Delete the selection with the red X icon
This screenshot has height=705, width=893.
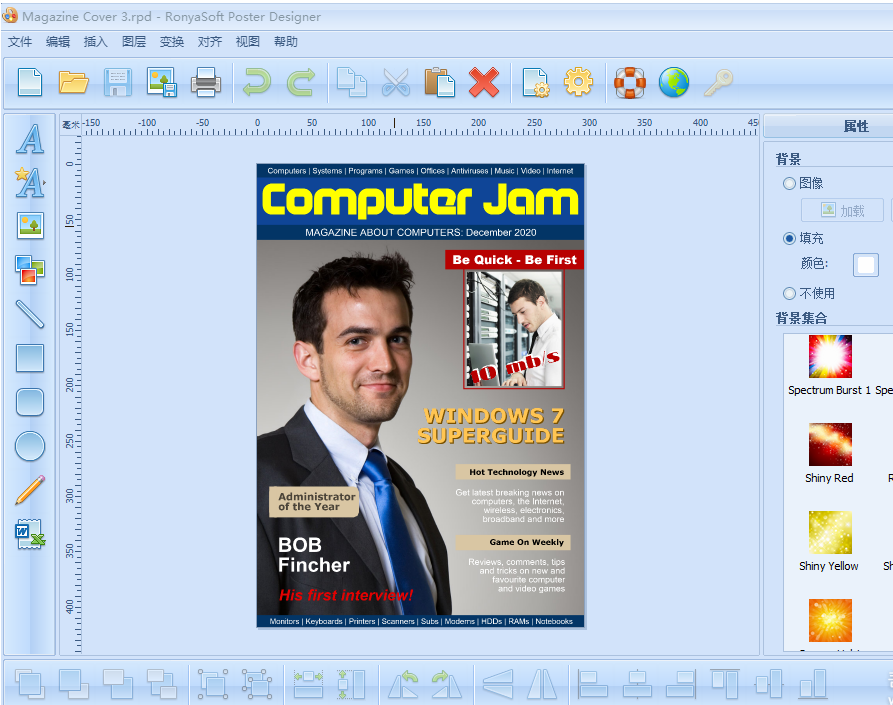point(484,83)
